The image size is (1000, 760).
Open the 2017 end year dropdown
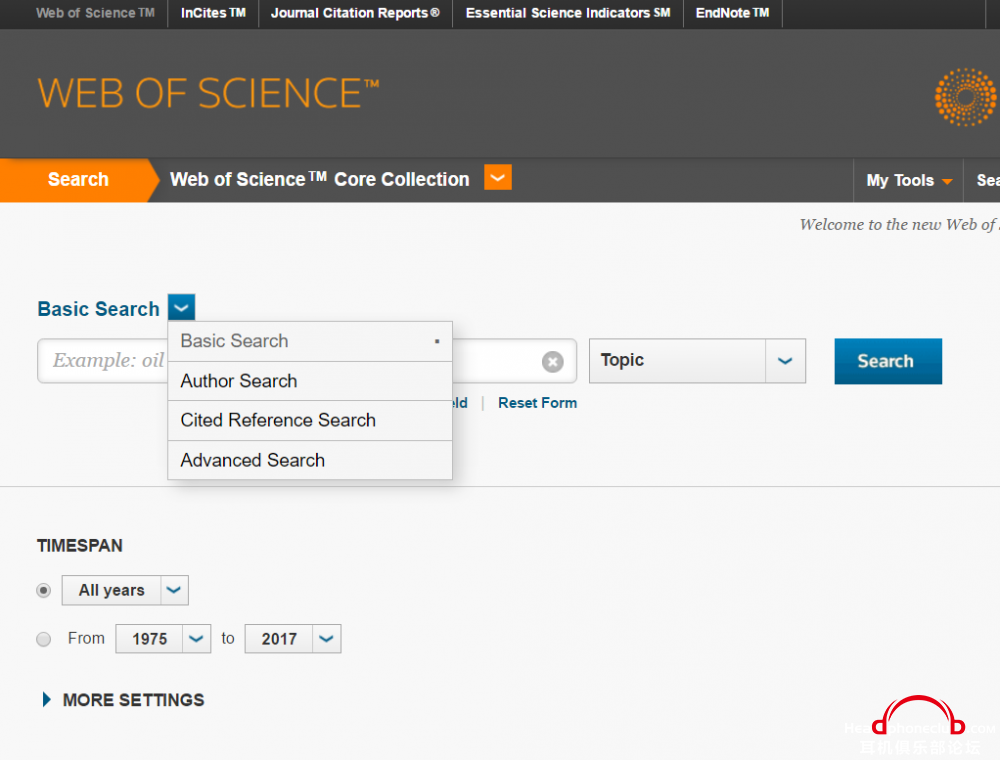coord(293,639)
